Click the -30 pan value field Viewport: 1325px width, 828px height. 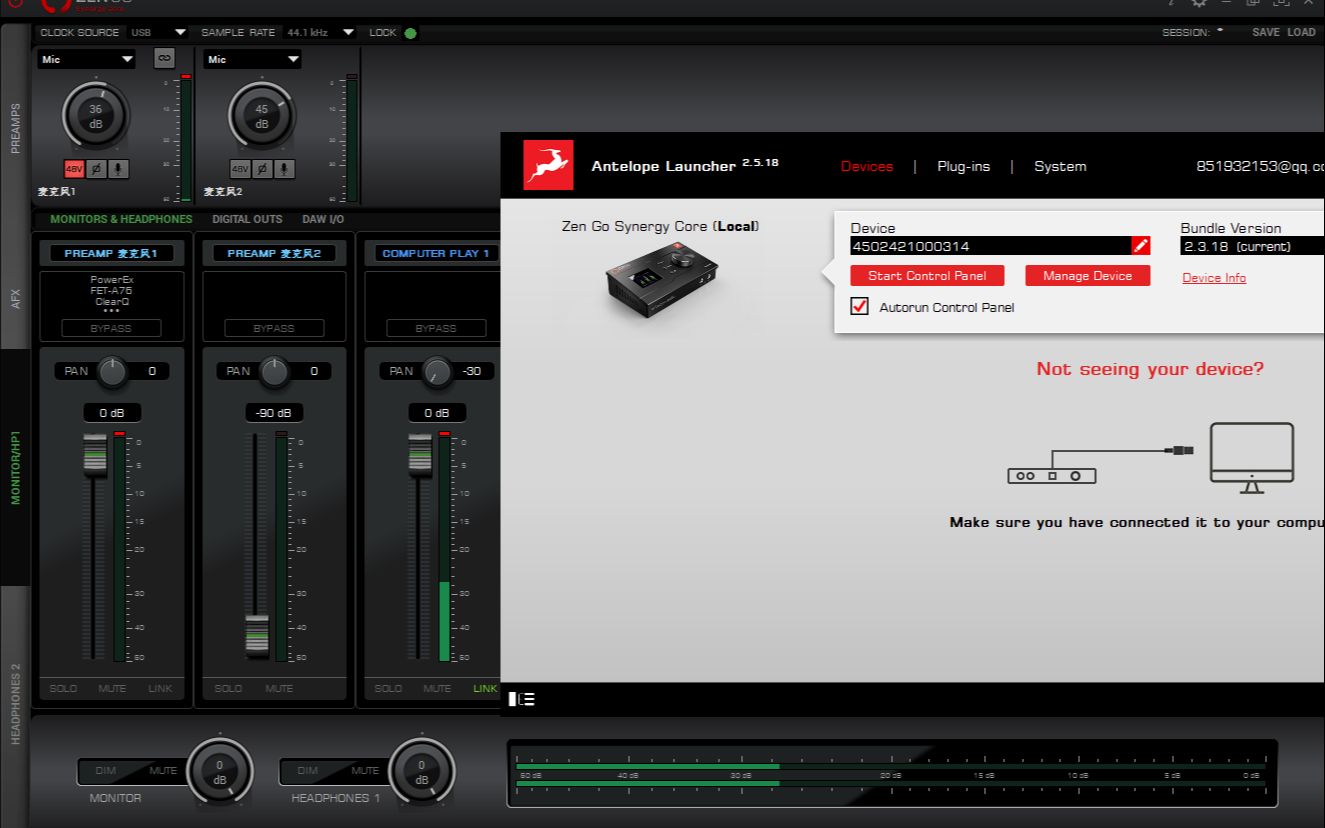(471, 371)
